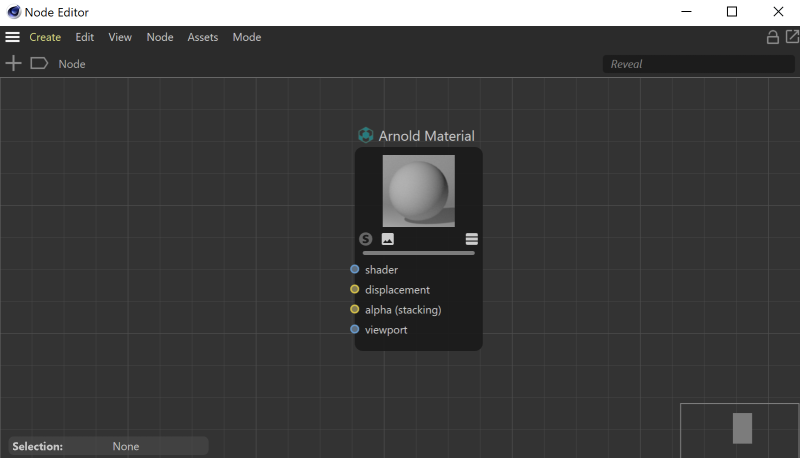
Task: Open the hamburger menu in the menu bar
Action: coord(12,37)
